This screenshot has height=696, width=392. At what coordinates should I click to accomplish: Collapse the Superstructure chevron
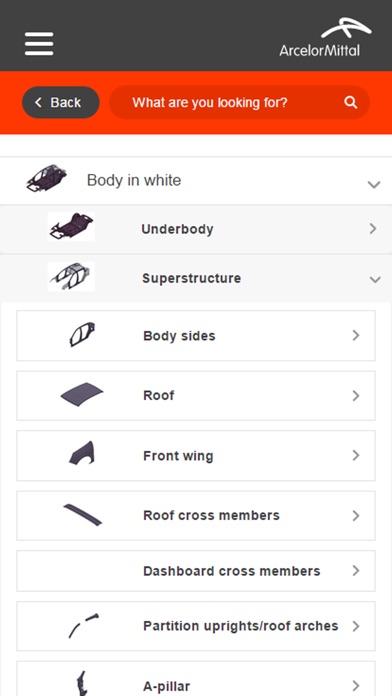point(375,280)
